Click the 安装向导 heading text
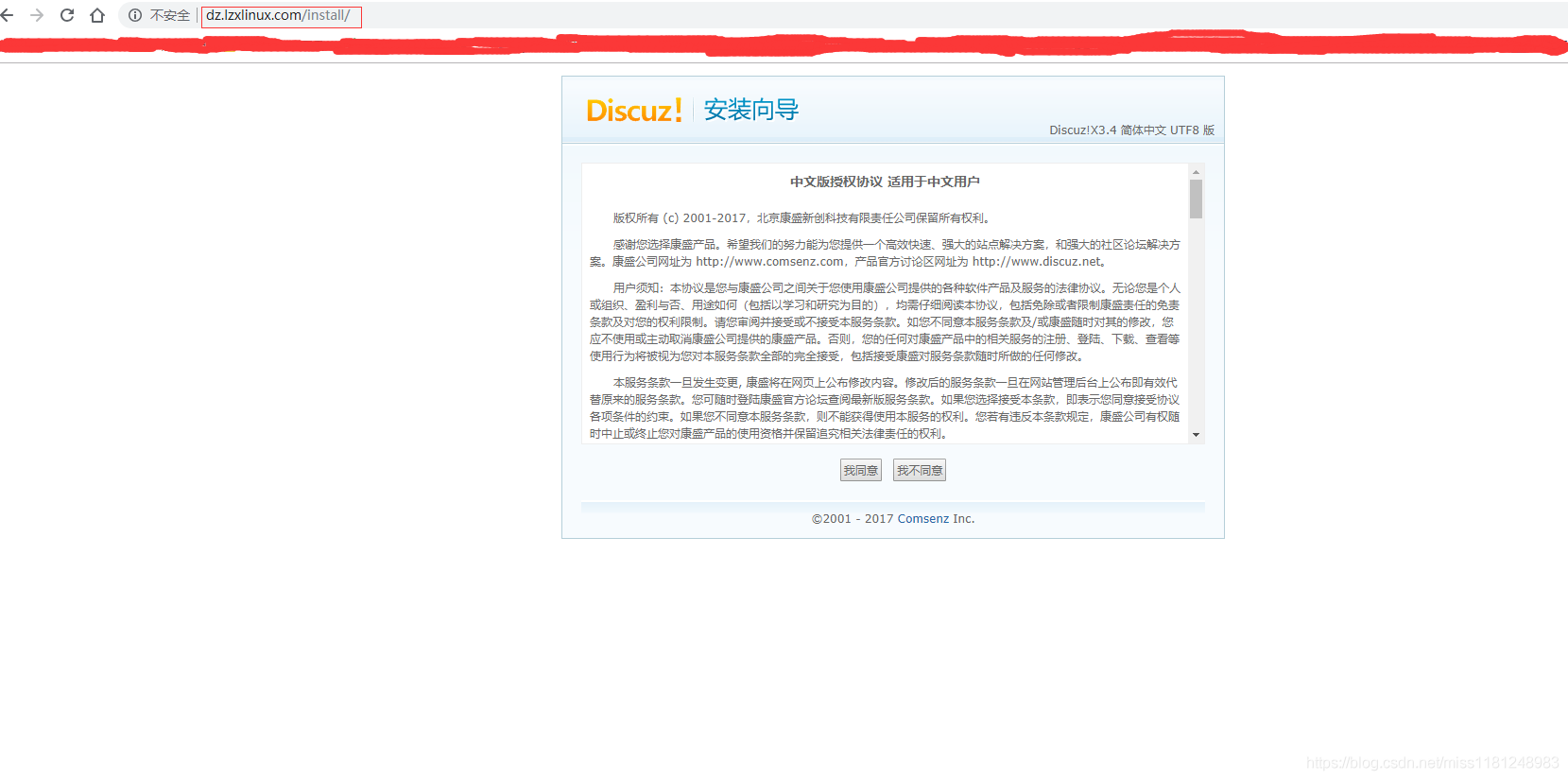1568x780 pixels. [x=751, y=110]
